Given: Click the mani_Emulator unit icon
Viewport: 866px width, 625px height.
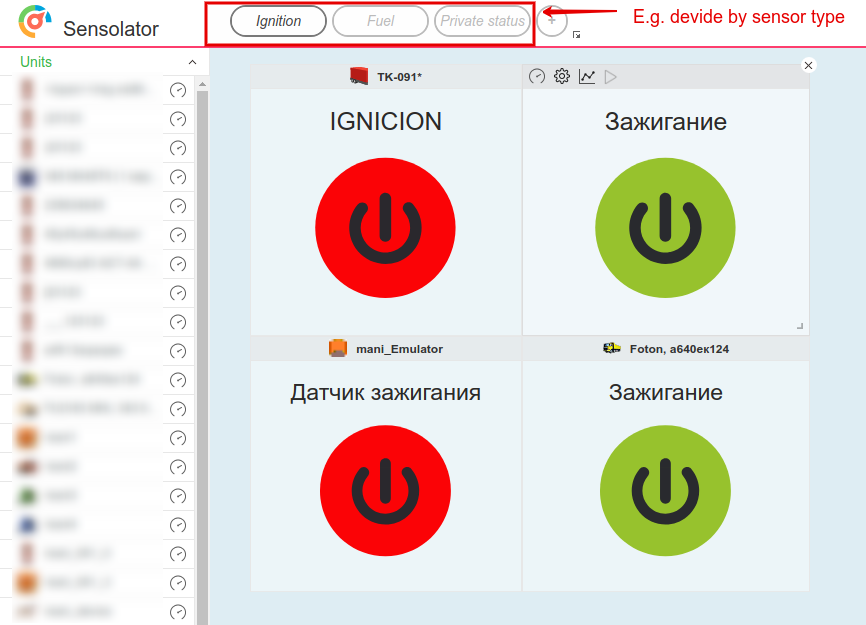Looking at the screenshot, I should [338, 349].
